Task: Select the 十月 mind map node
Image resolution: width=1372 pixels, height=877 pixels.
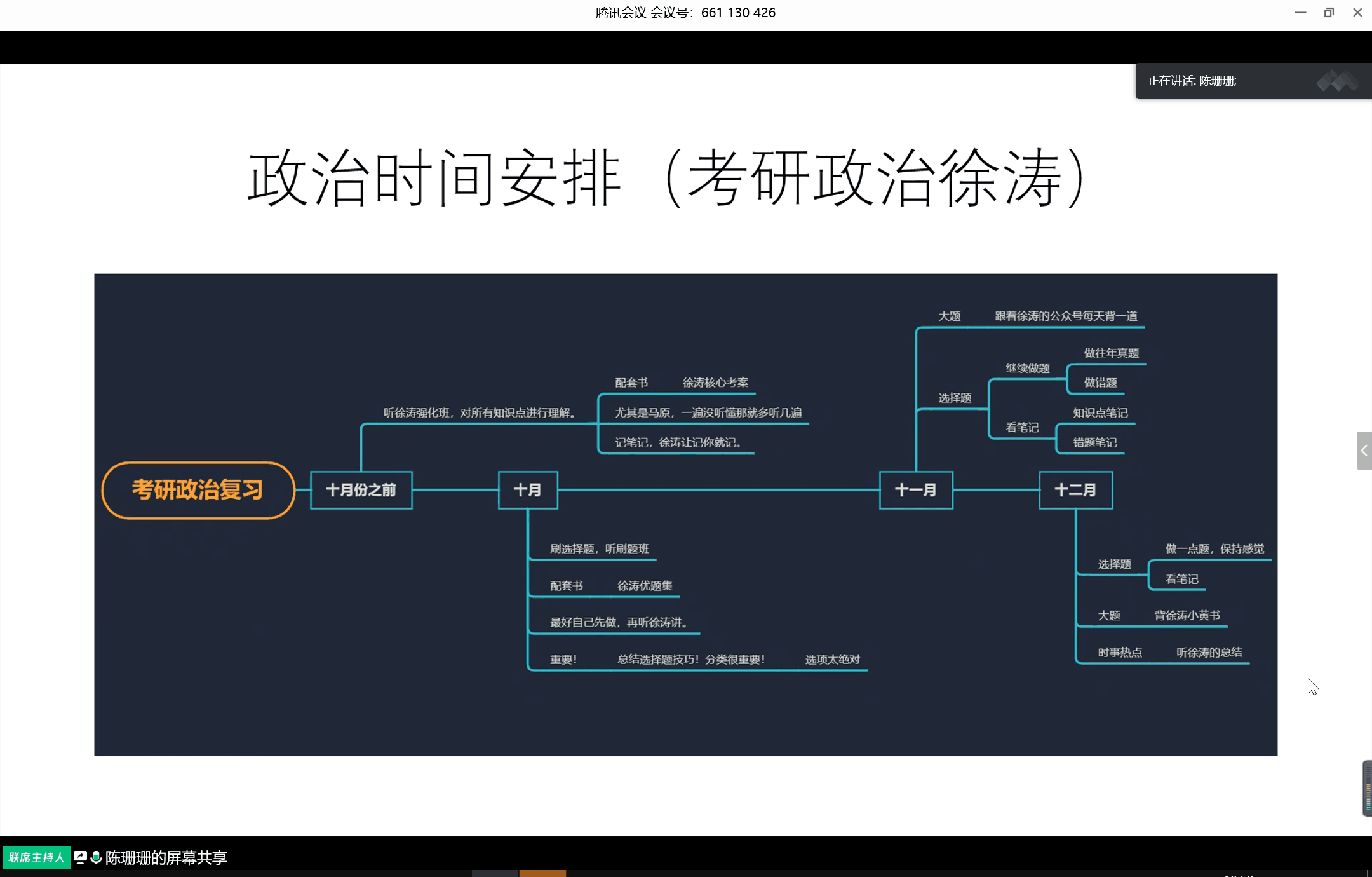Action: coord(528,490)
